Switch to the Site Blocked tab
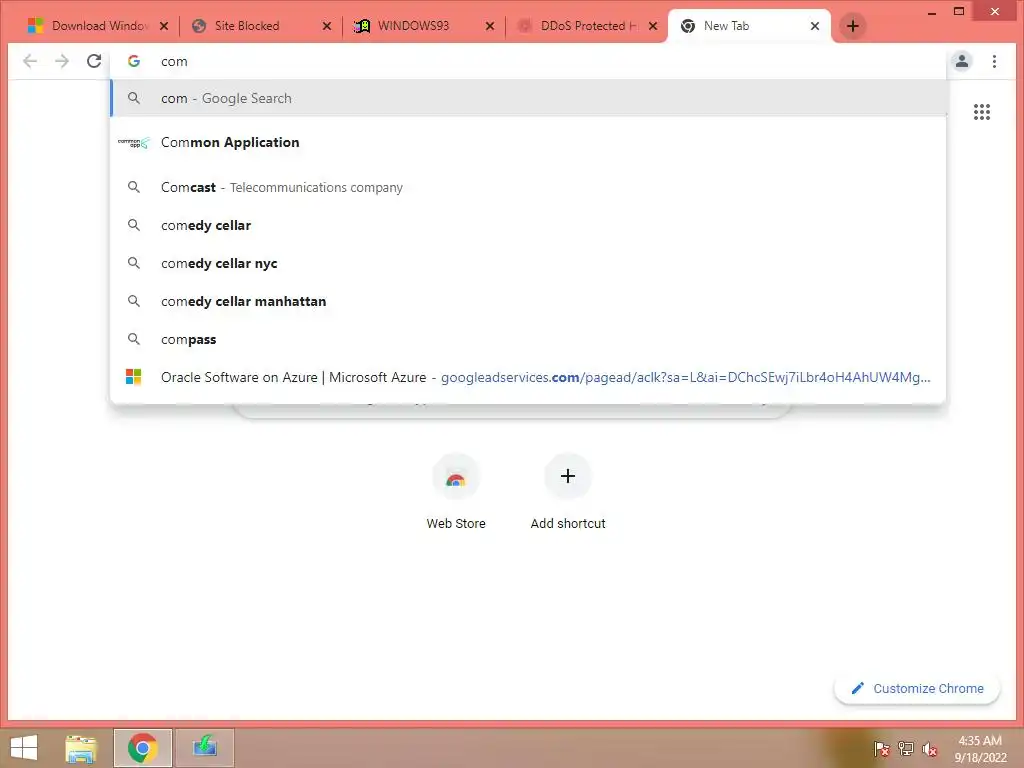Image resolution: width=1024 pixels, height=768 pixels. pyautogui.click(x=260, y=26)
